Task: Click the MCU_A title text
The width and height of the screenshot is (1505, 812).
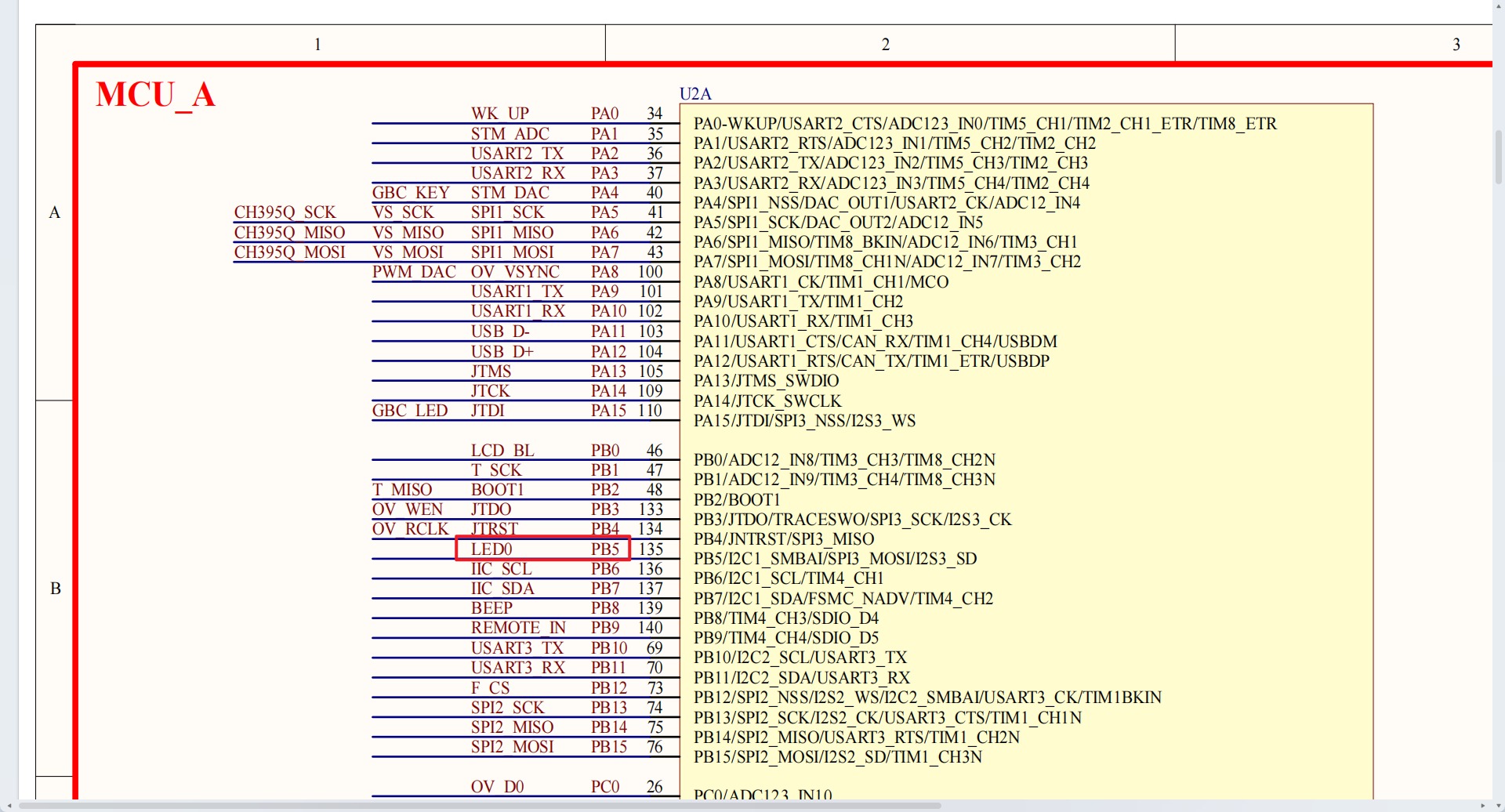Action: coord(155,95)
